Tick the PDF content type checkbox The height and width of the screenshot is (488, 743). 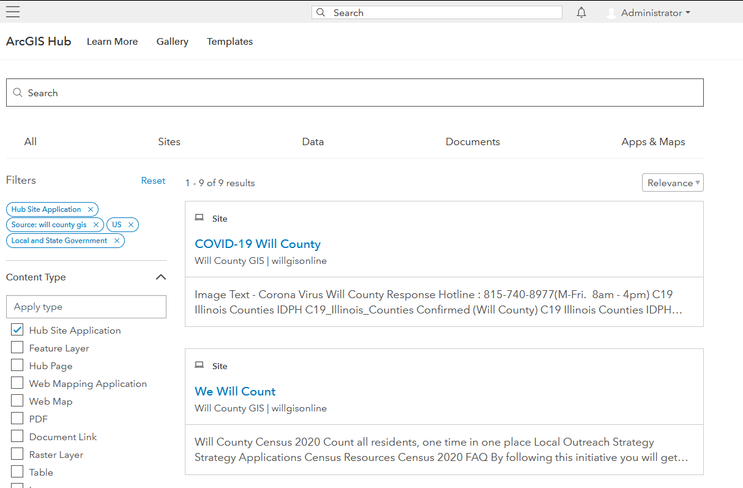tap(17, 418)
